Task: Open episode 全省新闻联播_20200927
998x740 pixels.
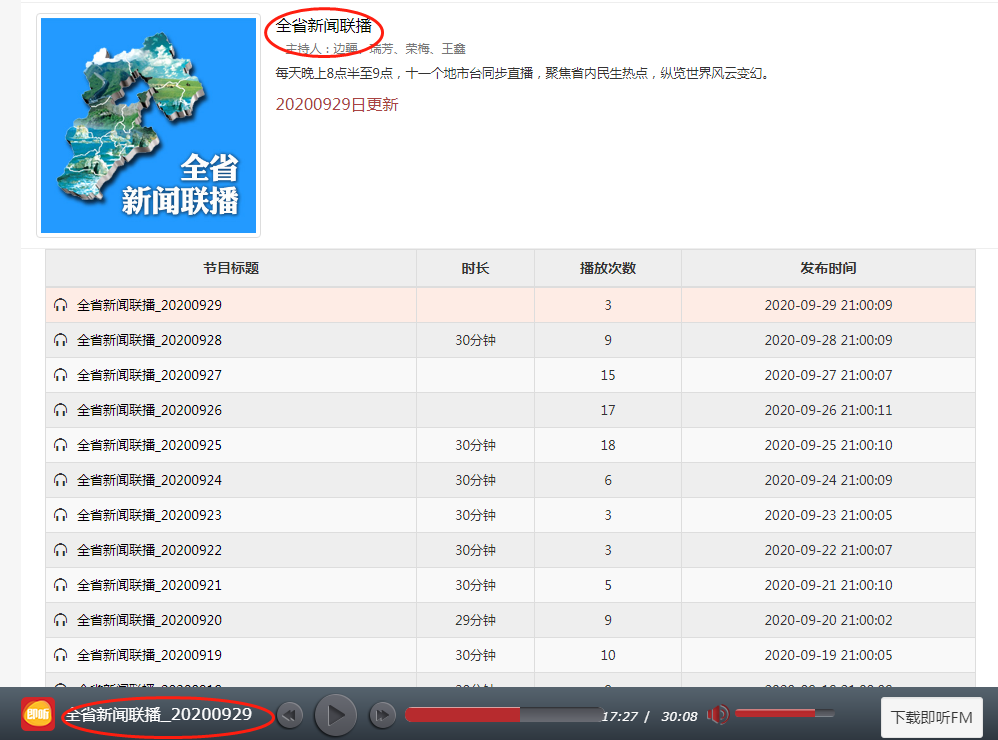Action: tap(149, 375)
